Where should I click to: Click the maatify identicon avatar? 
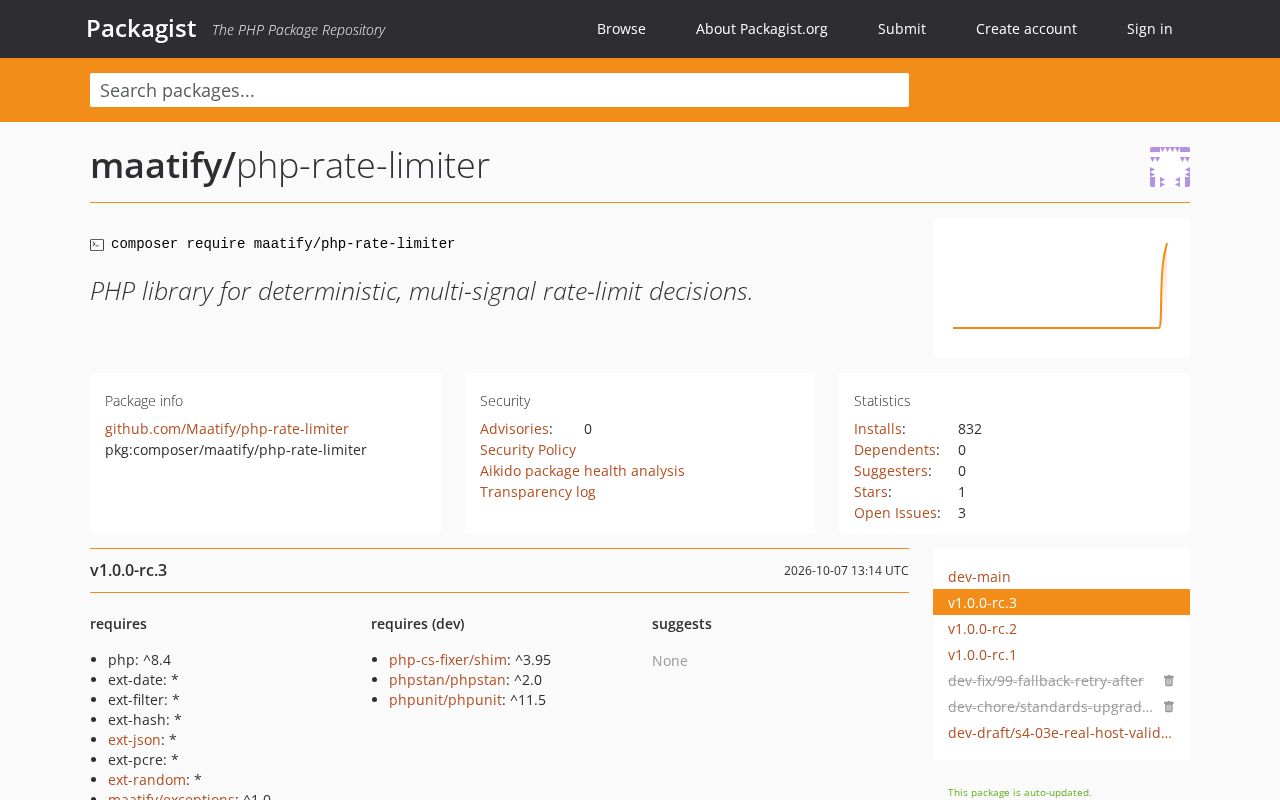(1169, 167)
